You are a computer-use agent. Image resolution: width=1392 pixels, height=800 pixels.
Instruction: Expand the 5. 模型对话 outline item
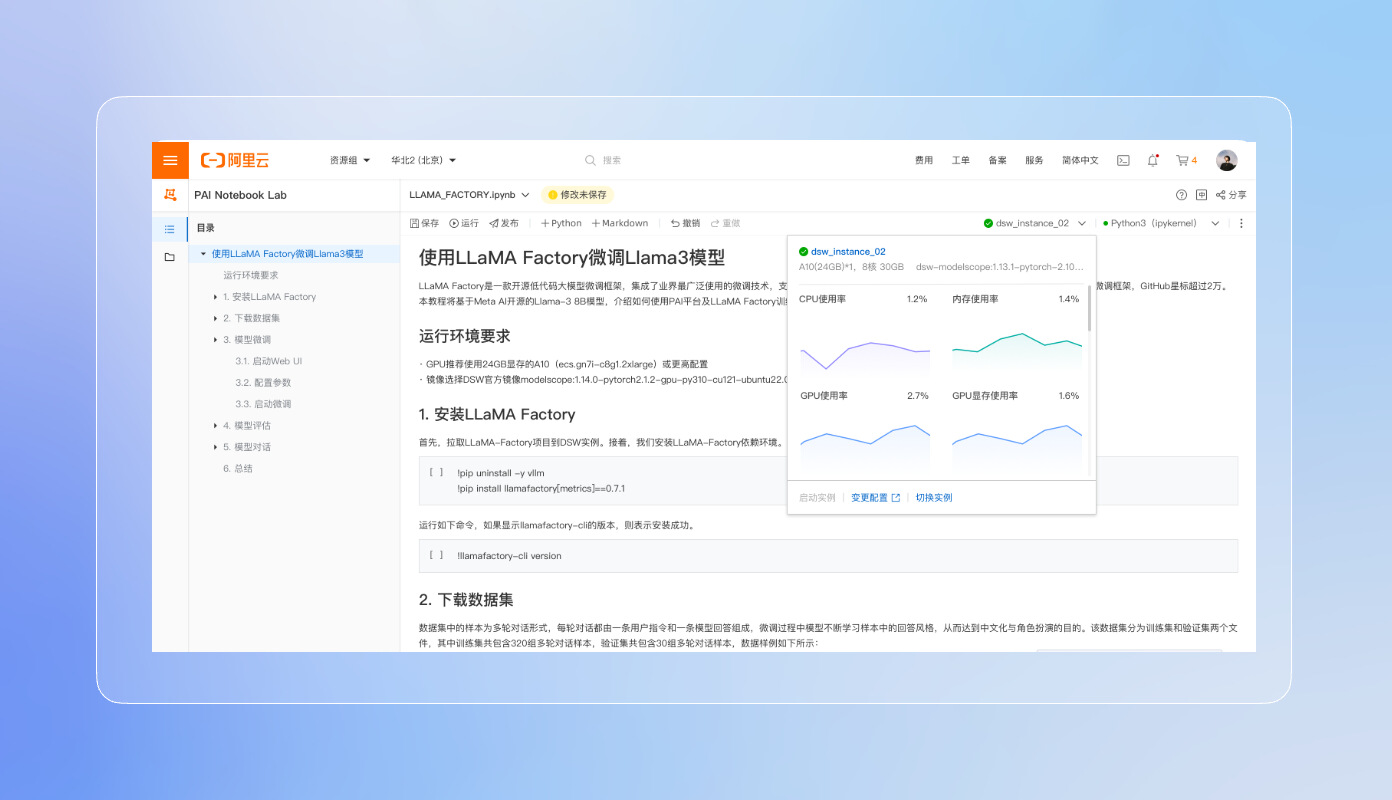(215, 447)
